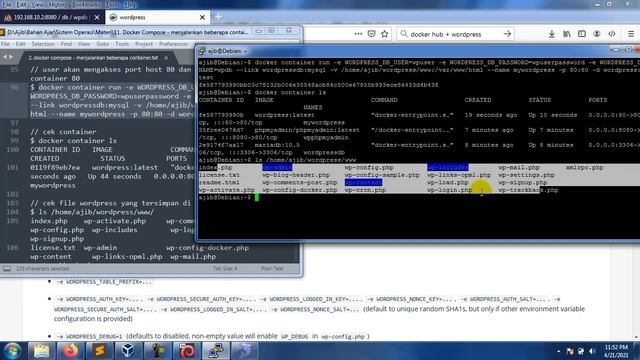Open Firefox File menu
This screenshot has width=640, height=360.
[7, 4]
